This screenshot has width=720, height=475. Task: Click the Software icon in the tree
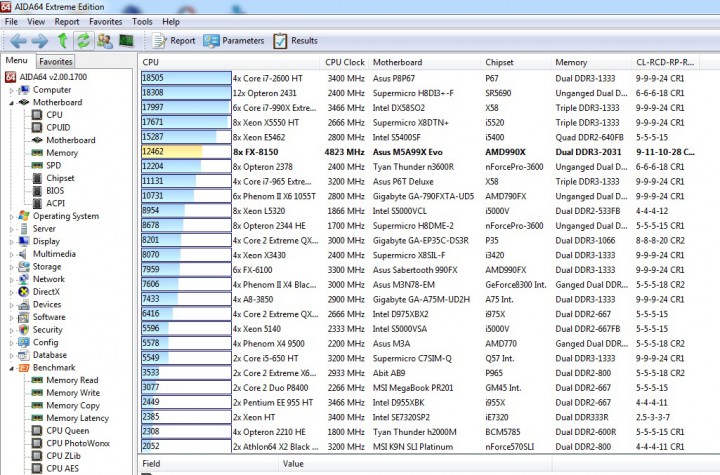pyautogui.click(x=23, y=317)
